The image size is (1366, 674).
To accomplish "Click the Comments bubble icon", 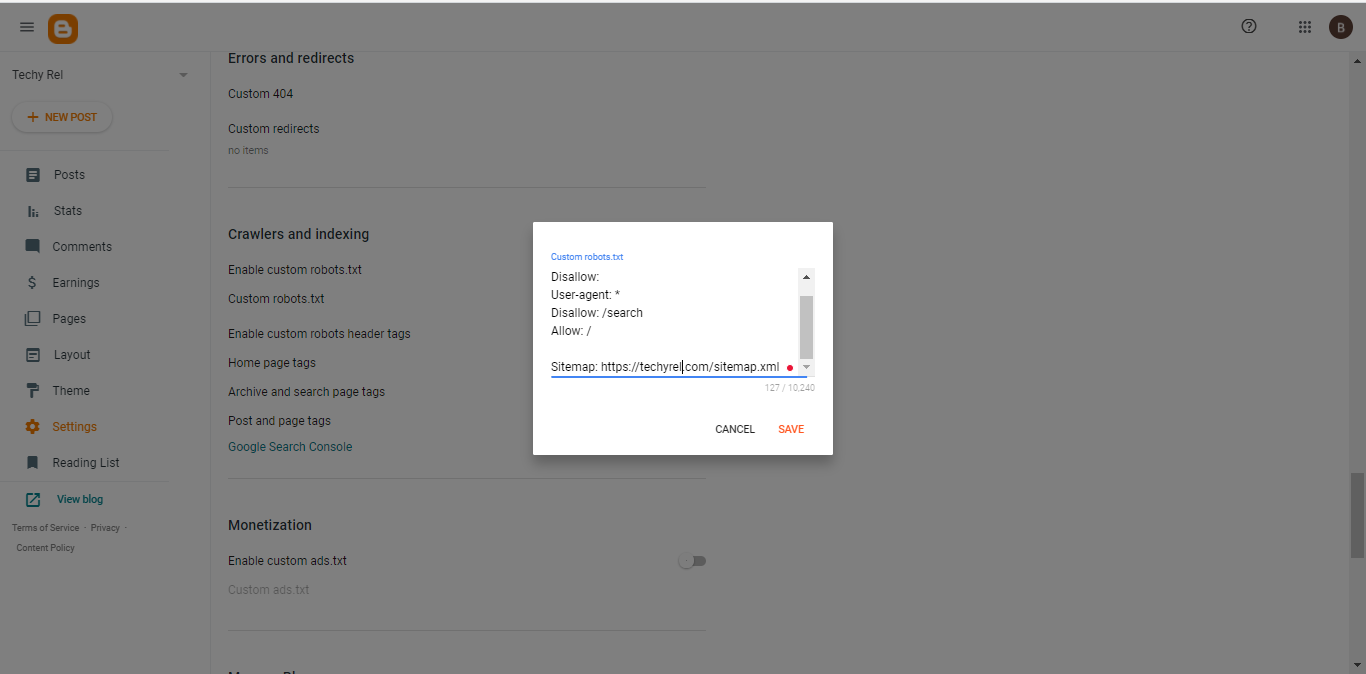I will click(x=33, y=247).
